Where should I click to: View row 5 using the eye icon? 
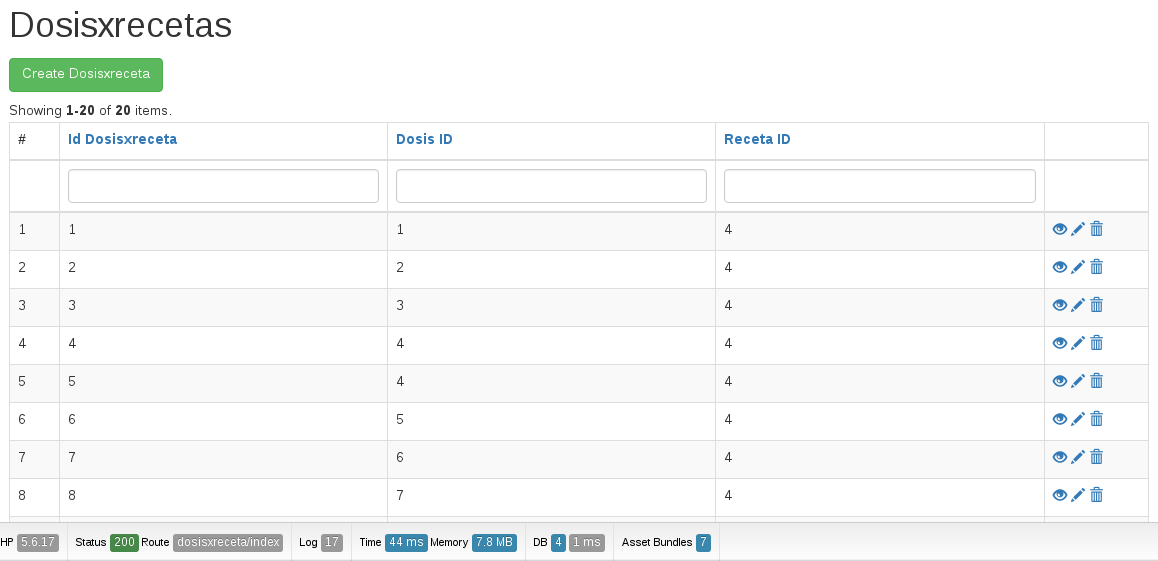[1060, 381]
